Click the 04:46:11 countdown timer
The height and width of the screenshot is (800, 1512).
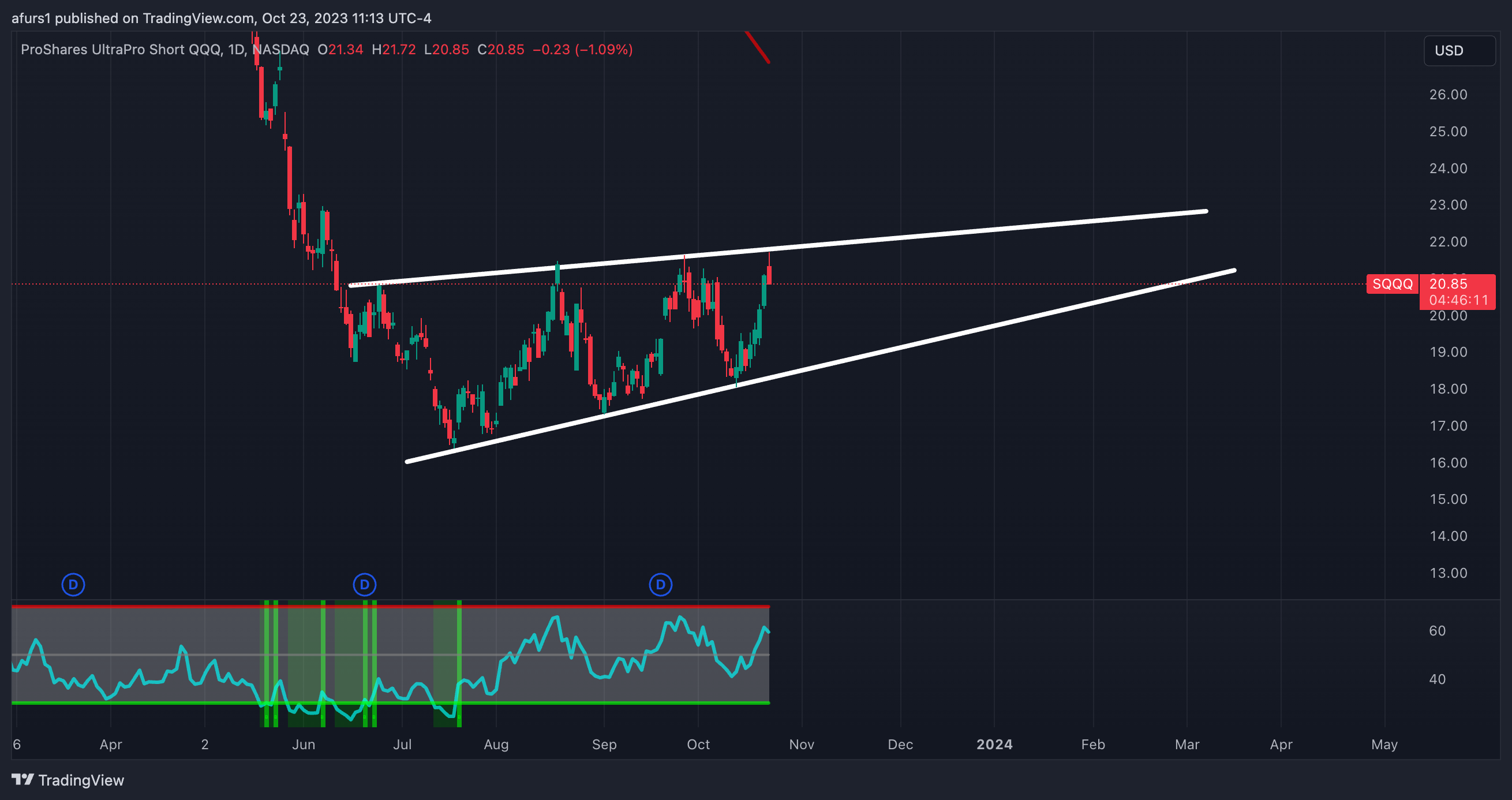[1458, 300]
